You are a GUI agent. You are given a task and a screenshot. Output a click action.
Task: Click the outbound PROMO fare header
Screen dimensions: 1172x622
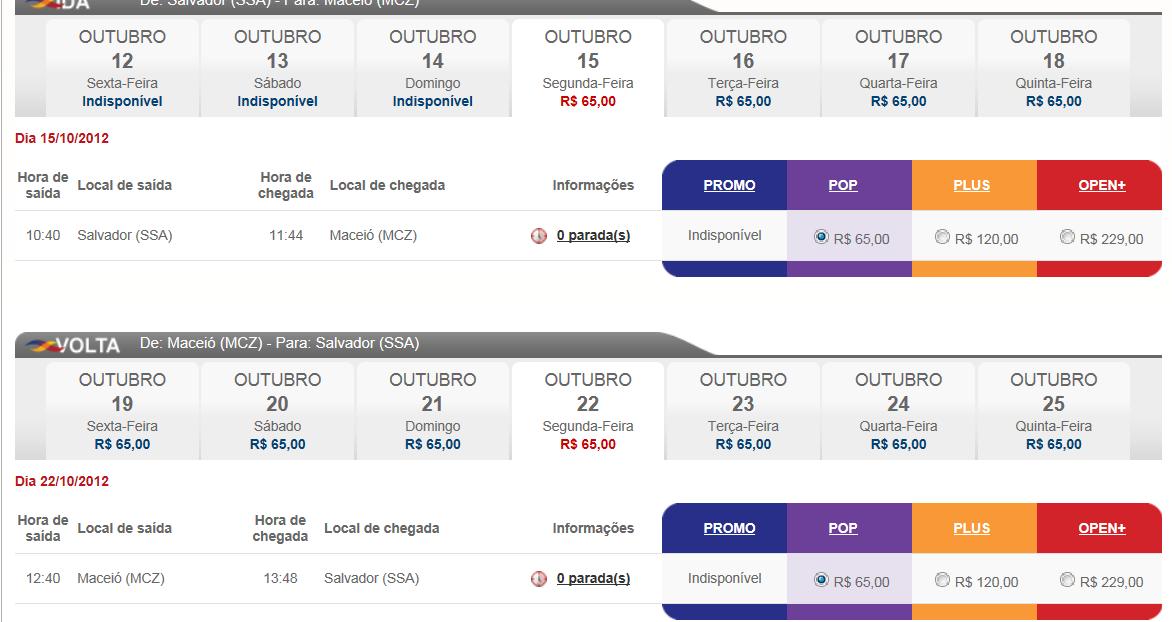click(x=729, y=185)
